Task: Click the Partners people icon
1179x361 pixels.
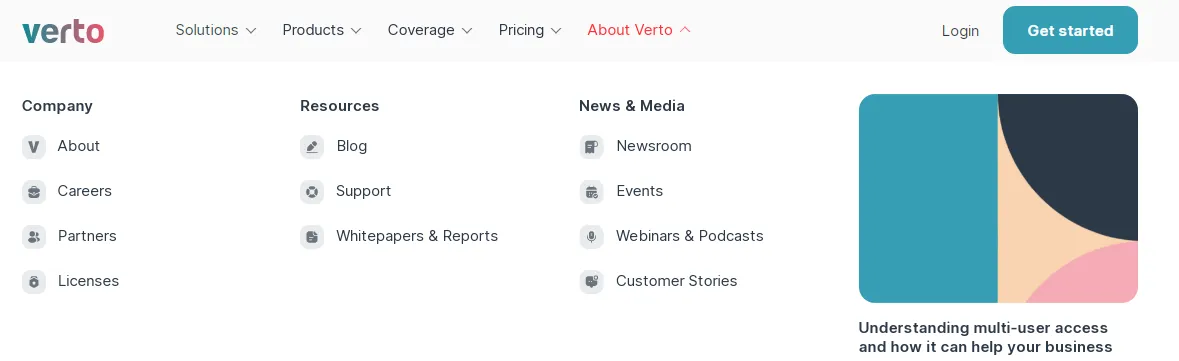Action: (x=34, y=237)
